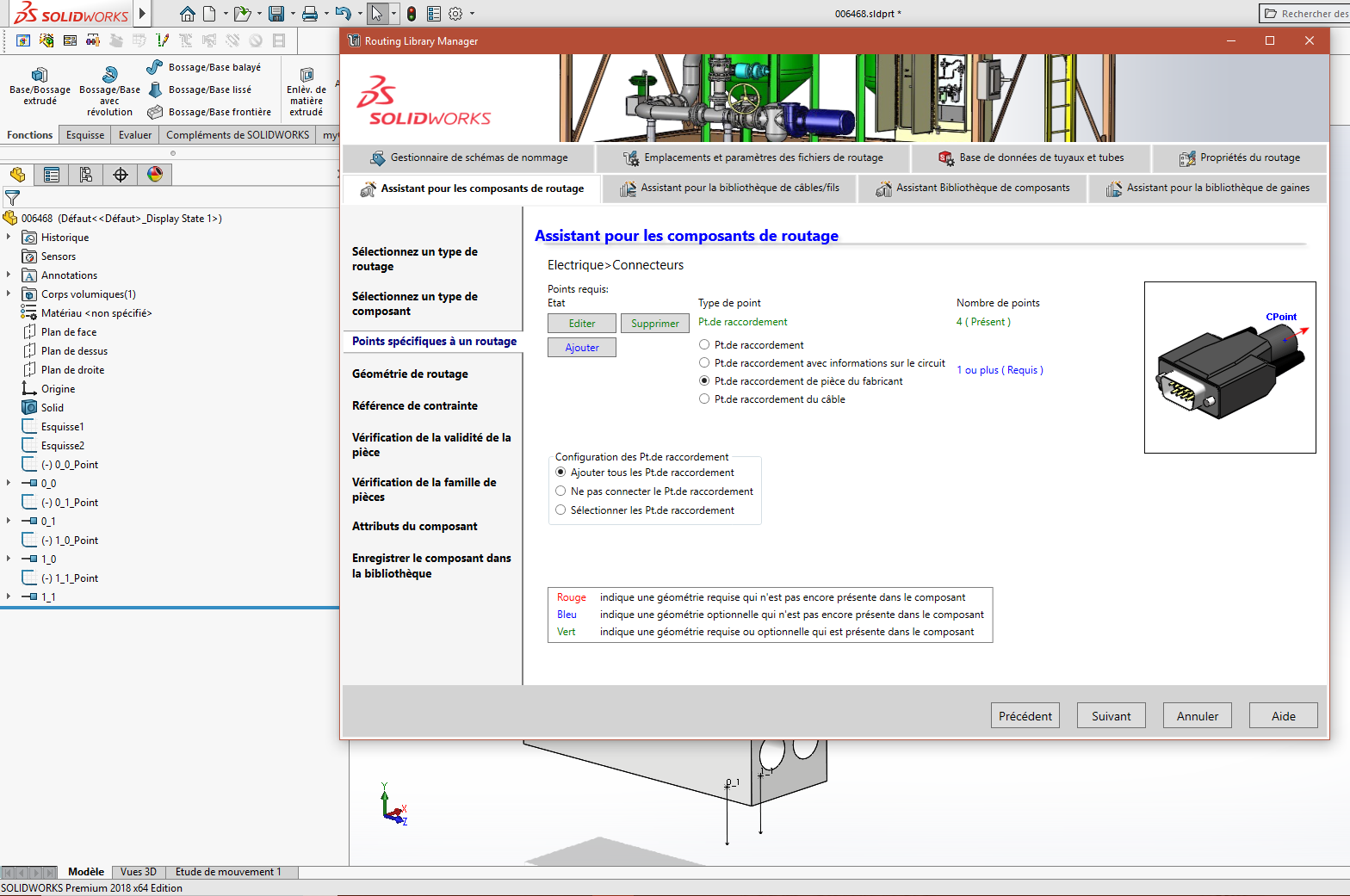Open Base de données de tuyaux et tubes tab
The width and height of the screenshot is (1350, 896).
1031,158
